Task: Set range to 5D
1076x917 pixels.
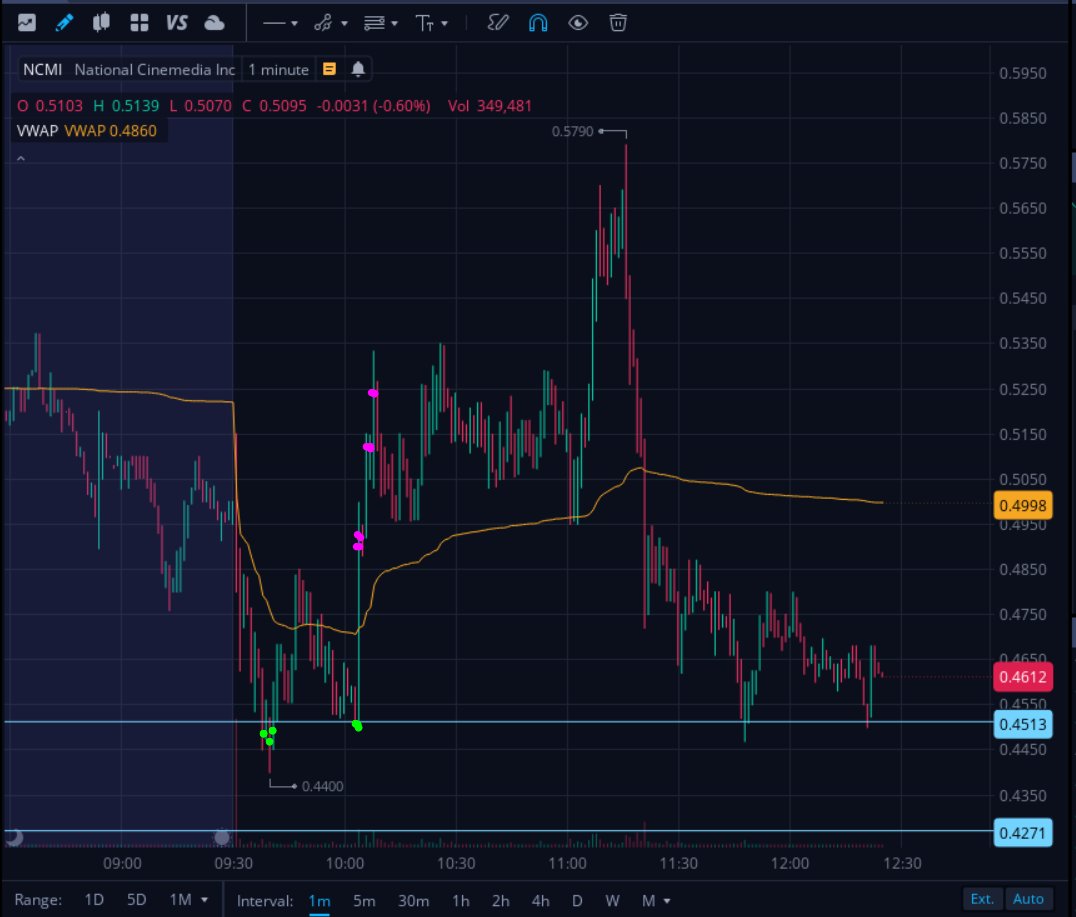Action: pos(137,899)
